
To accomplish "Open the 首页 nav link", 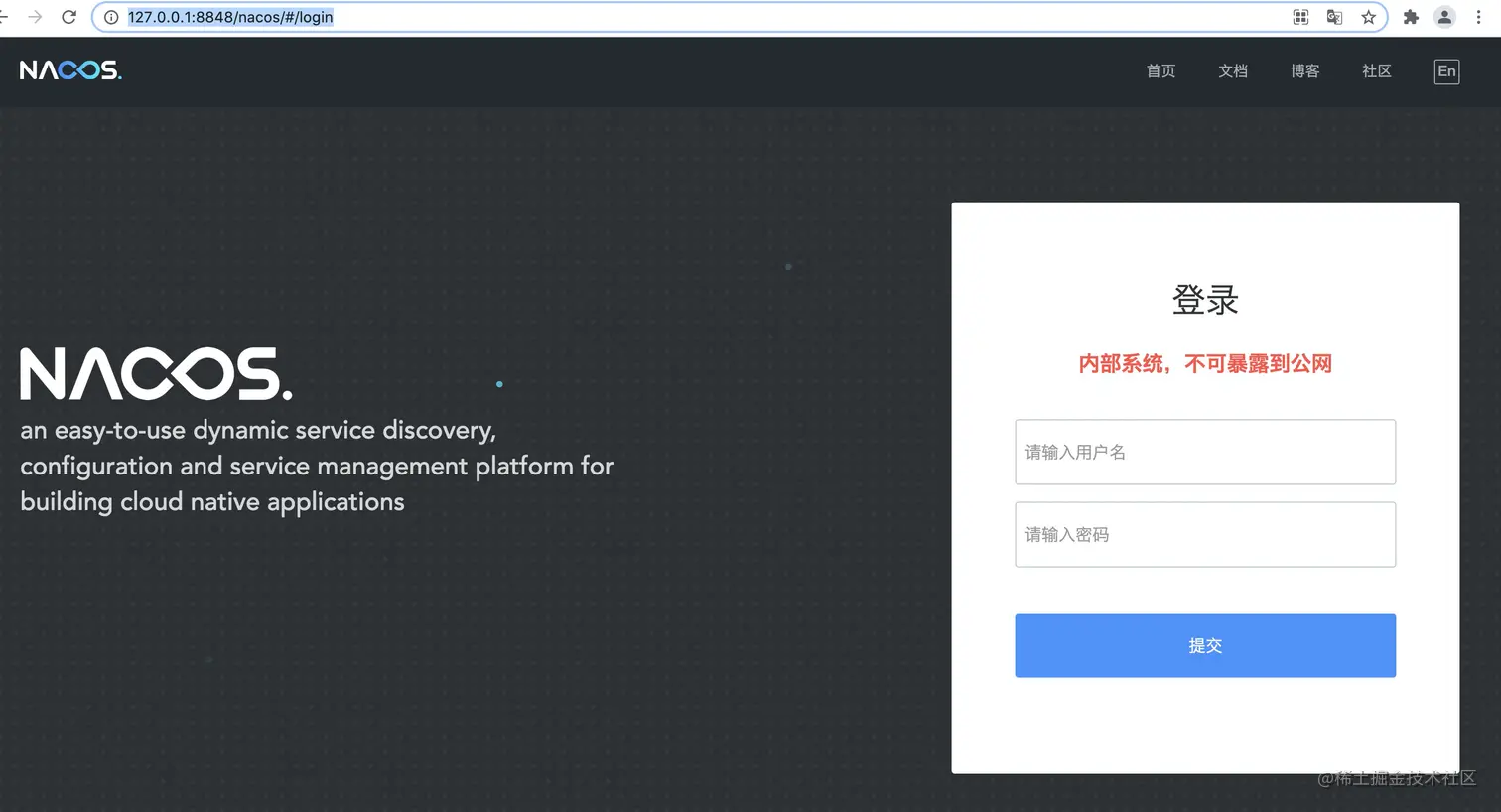I will (x=1161, y=71).
